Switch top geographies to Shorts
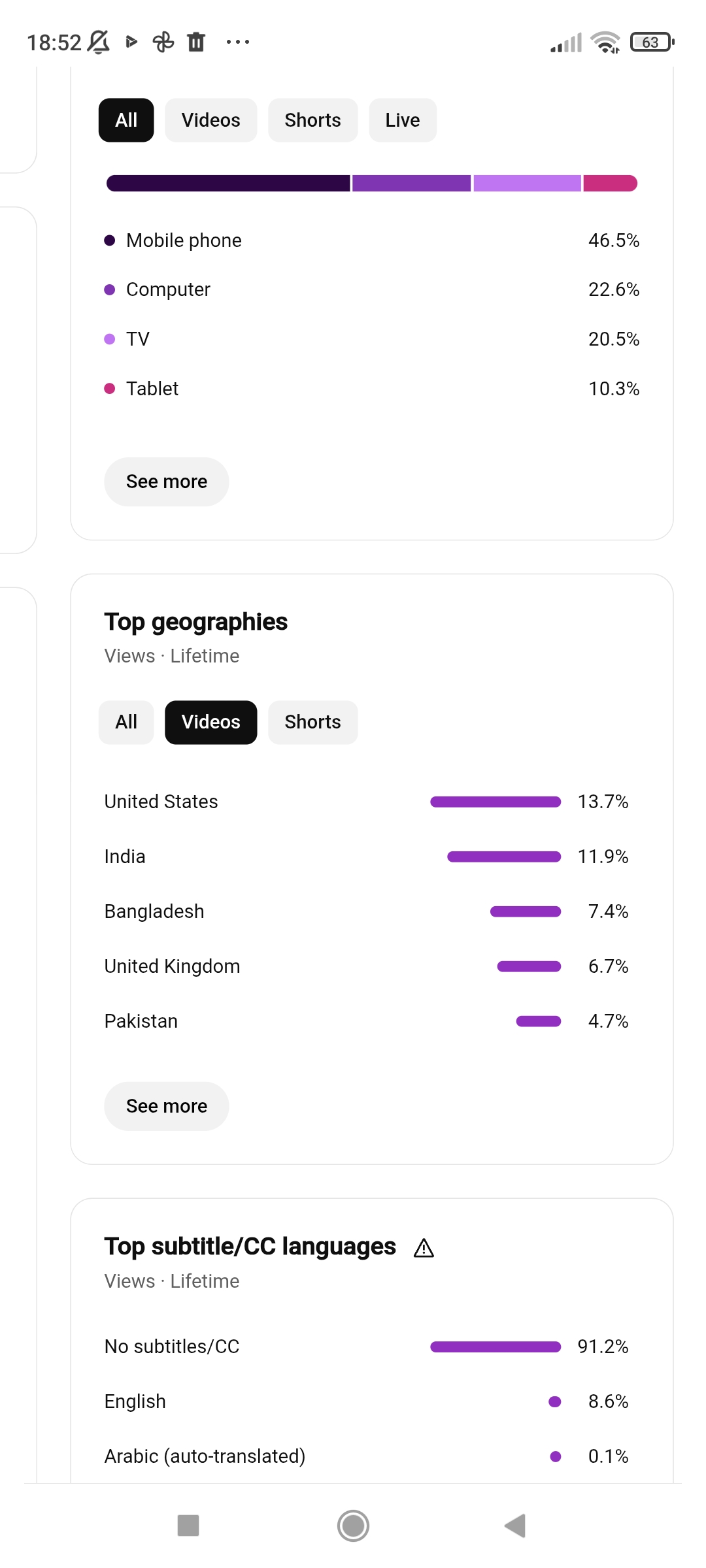 coord(313,722)
